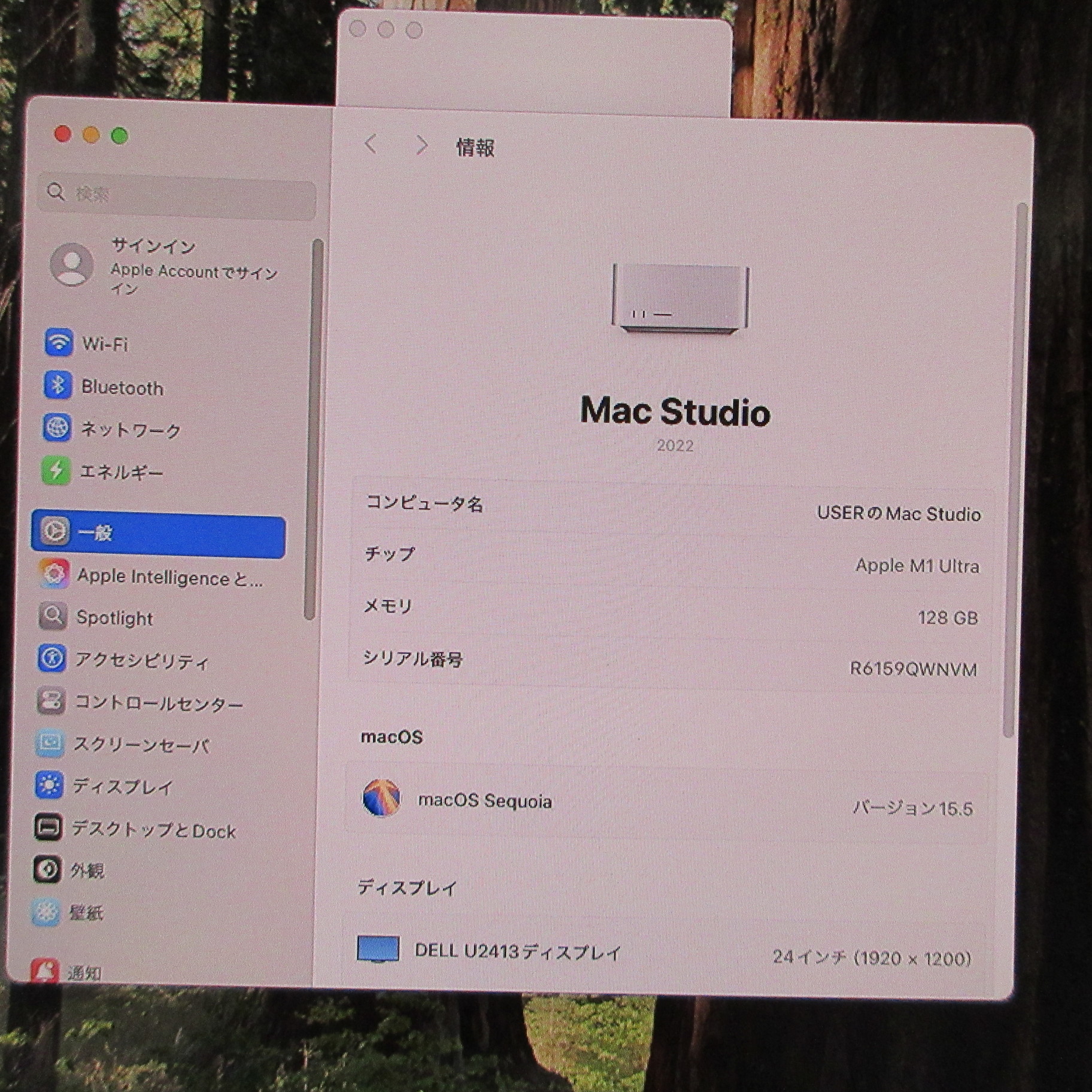
Task: Open 壁紙 wallpaper icon
Action: tap(47, 912)
